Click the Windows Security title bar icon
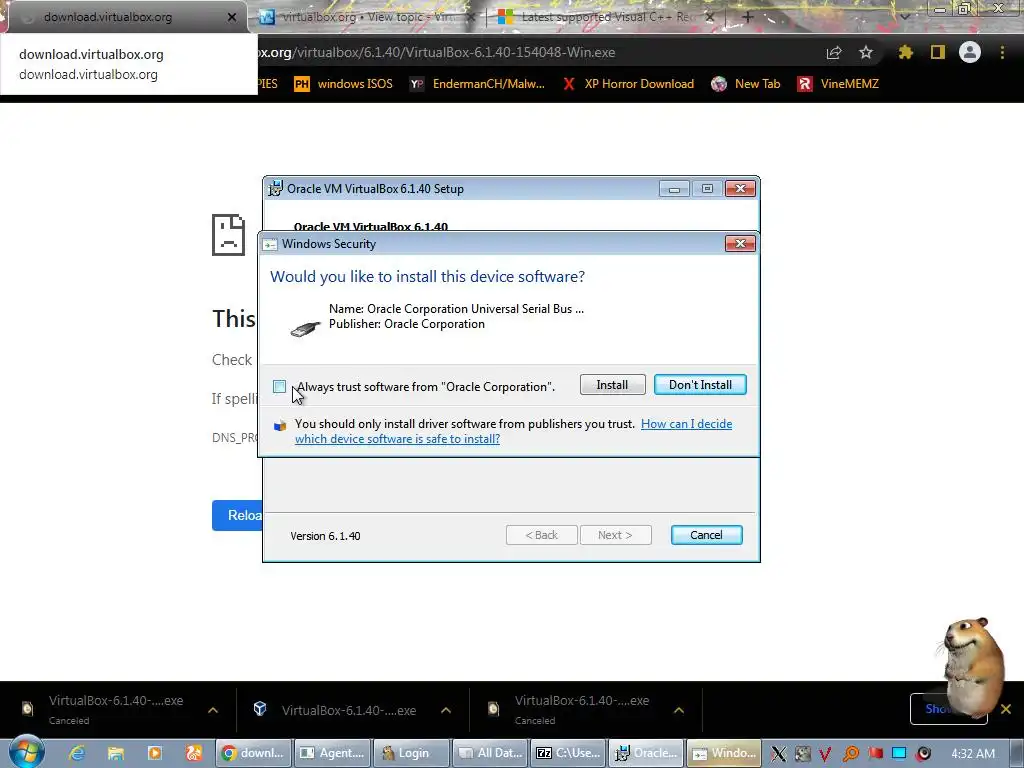The height and width of the screenshot is (768, 1024). click(x=270, y=244)
